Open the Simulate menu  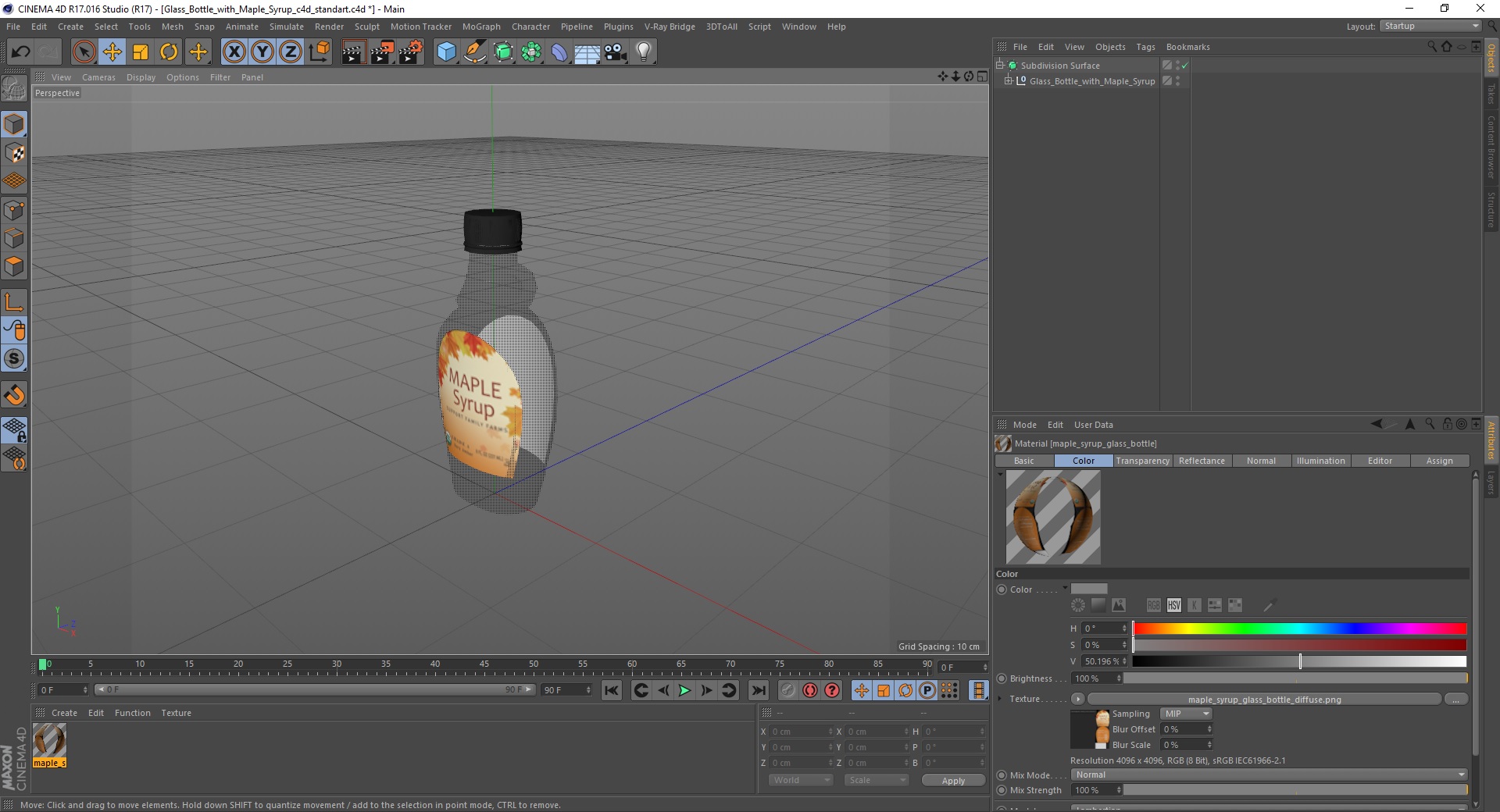click(x=286, y=27)
